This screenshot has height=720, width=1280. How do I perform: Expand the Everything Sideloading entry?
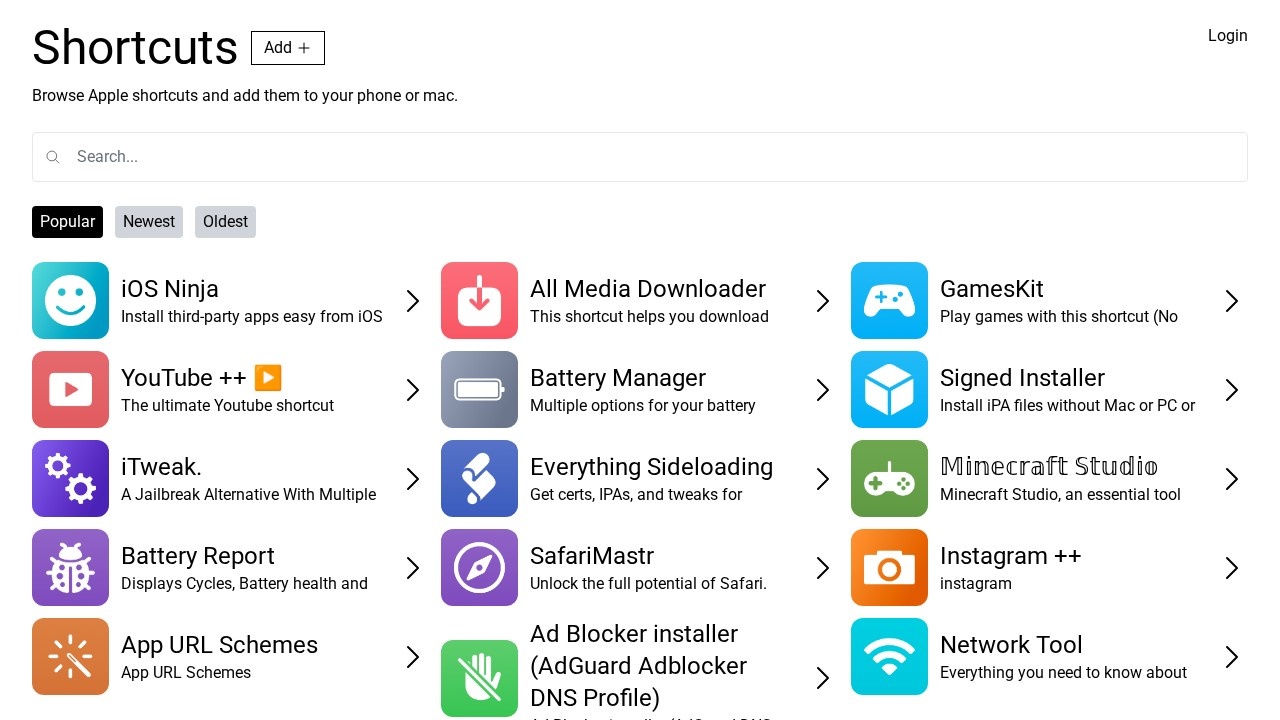tap(822, 478)
